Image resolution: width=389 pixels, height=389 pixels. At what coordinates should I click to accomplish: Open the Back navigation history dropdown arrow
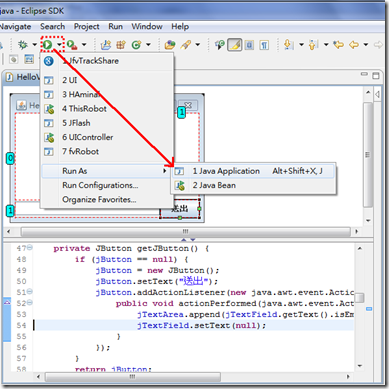366,44
